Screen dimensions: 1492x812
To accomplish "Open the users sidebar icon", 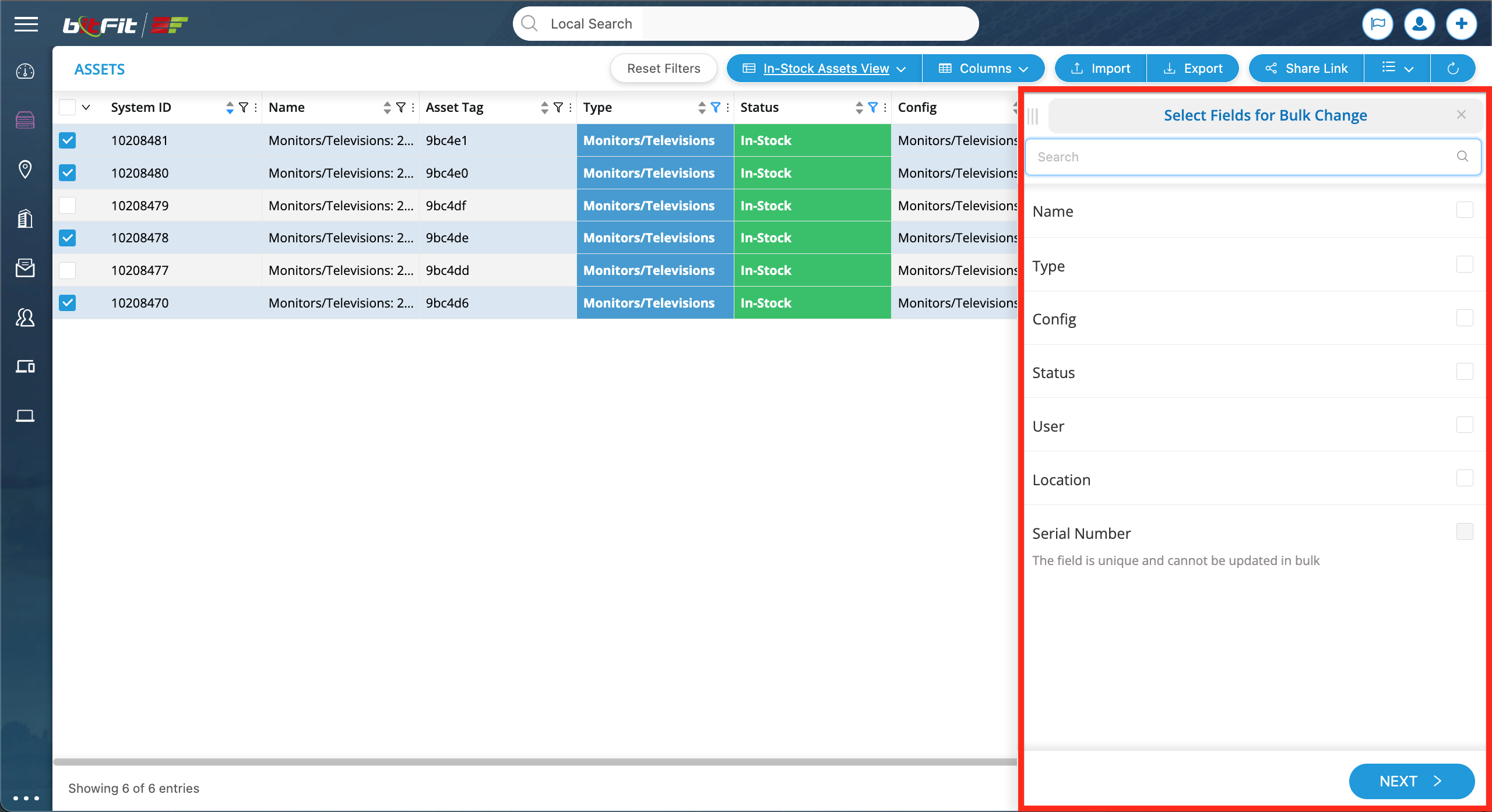I will click(x=25, y=317).
